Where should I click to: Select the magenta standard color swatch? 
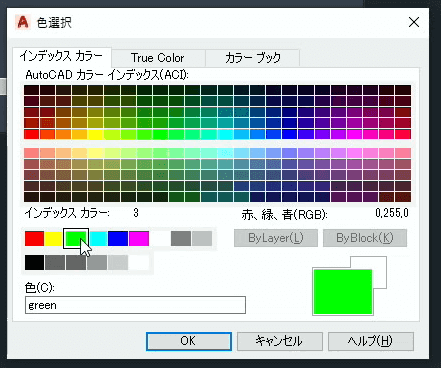point(139,239)
